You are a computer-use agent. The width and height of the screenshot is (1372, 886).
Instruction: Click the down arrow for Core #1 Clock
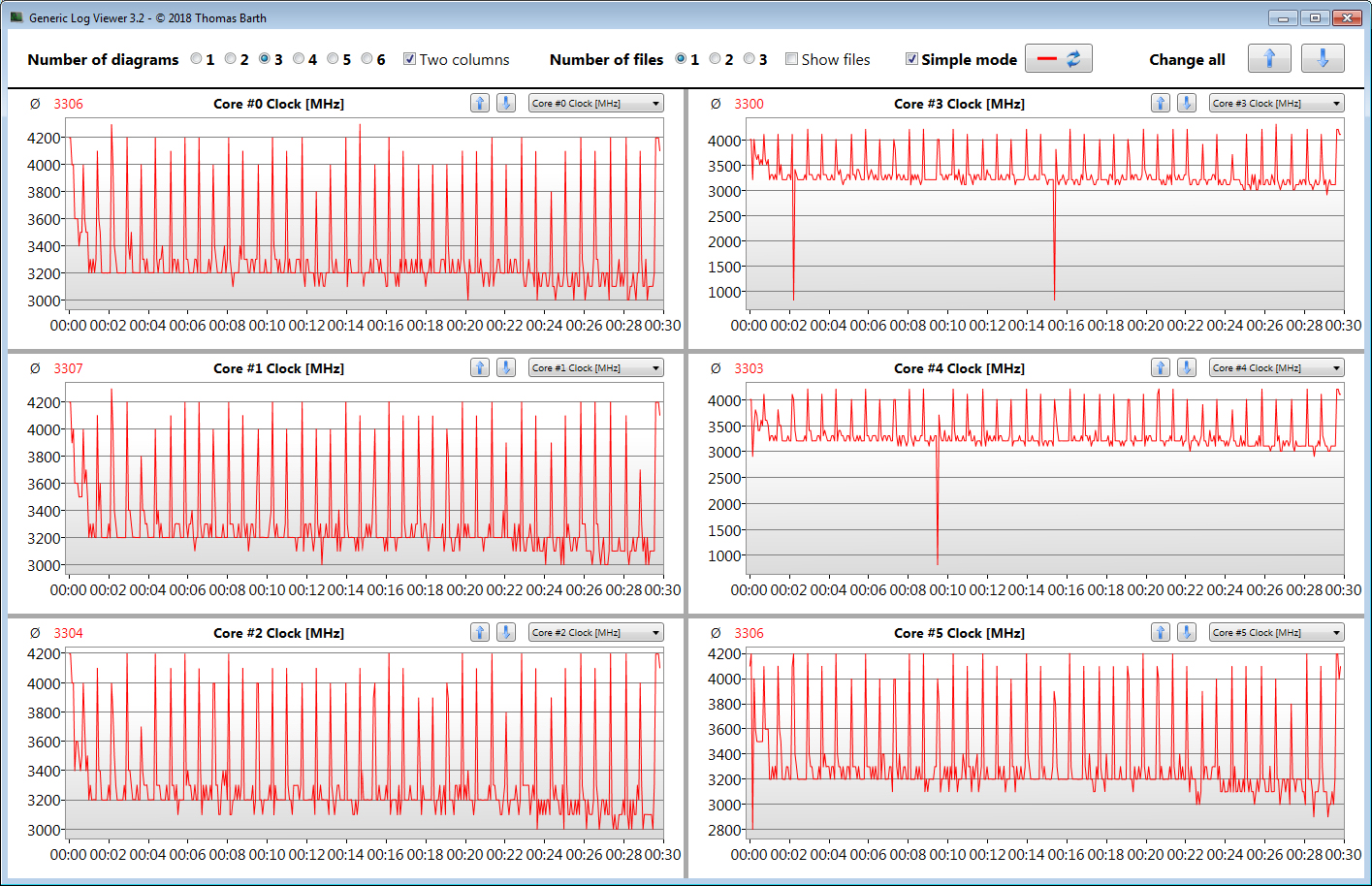coord(505,367)
